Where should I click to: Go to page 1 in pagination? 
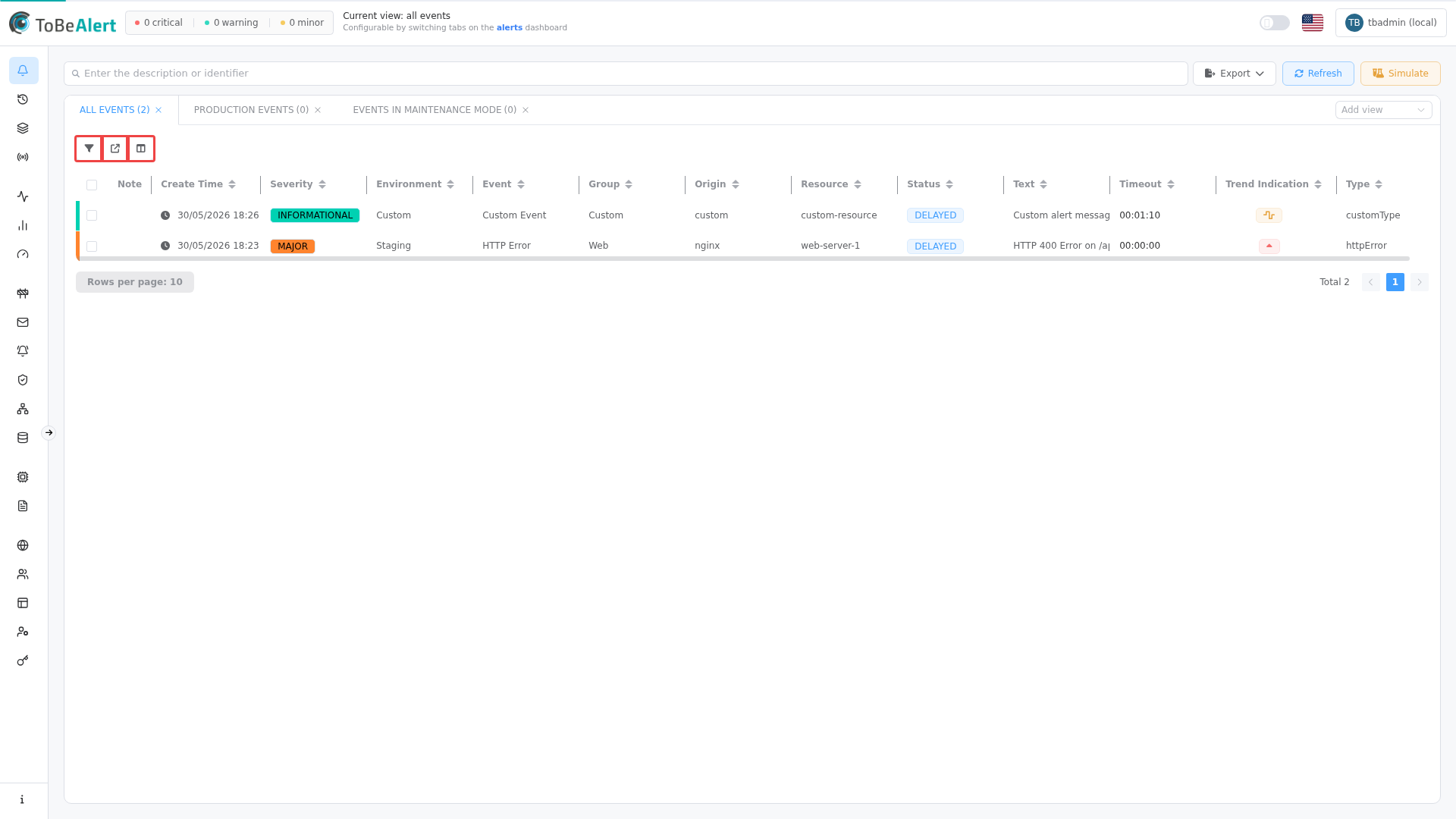pyautogui.click(x=1395, y=282)
